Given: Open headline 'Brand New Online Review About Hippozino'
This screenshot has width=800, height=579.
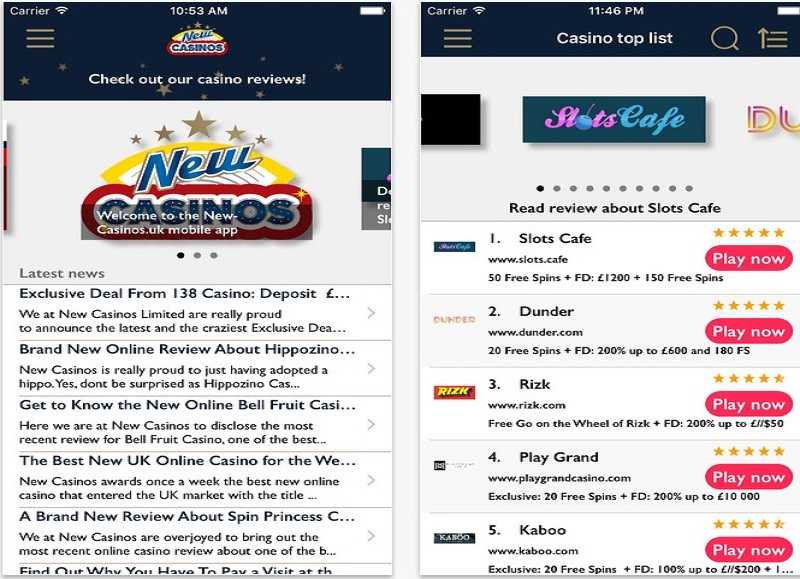Looking at the screenshot, I should (187, 349).
